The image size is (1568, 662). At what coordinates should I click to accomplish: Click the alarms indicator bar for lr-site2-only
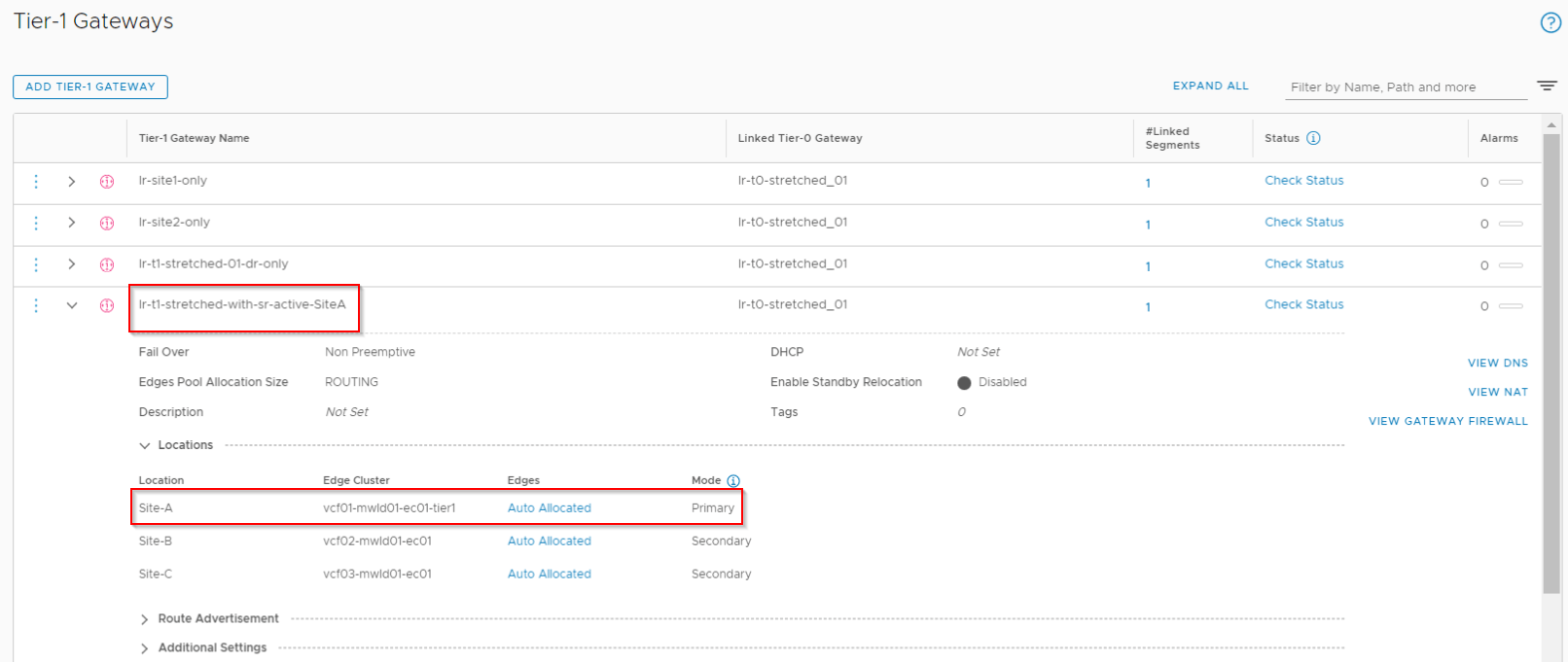click(1511, 224)
